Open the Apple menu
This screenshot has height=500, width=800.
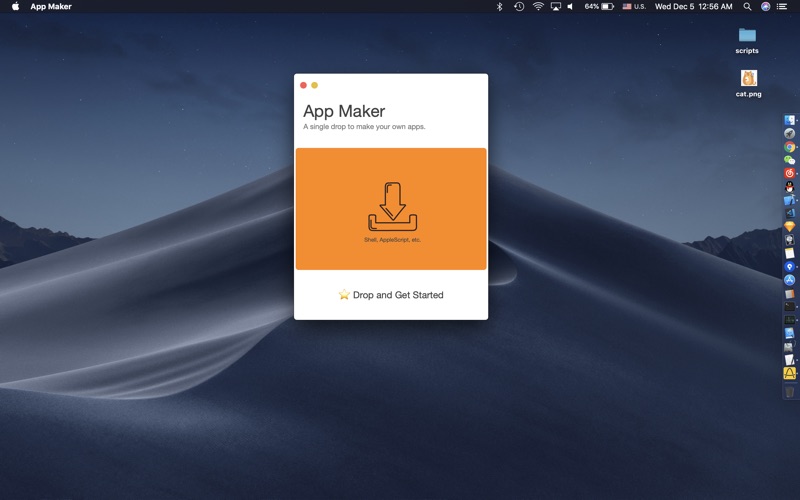[15, 7]
